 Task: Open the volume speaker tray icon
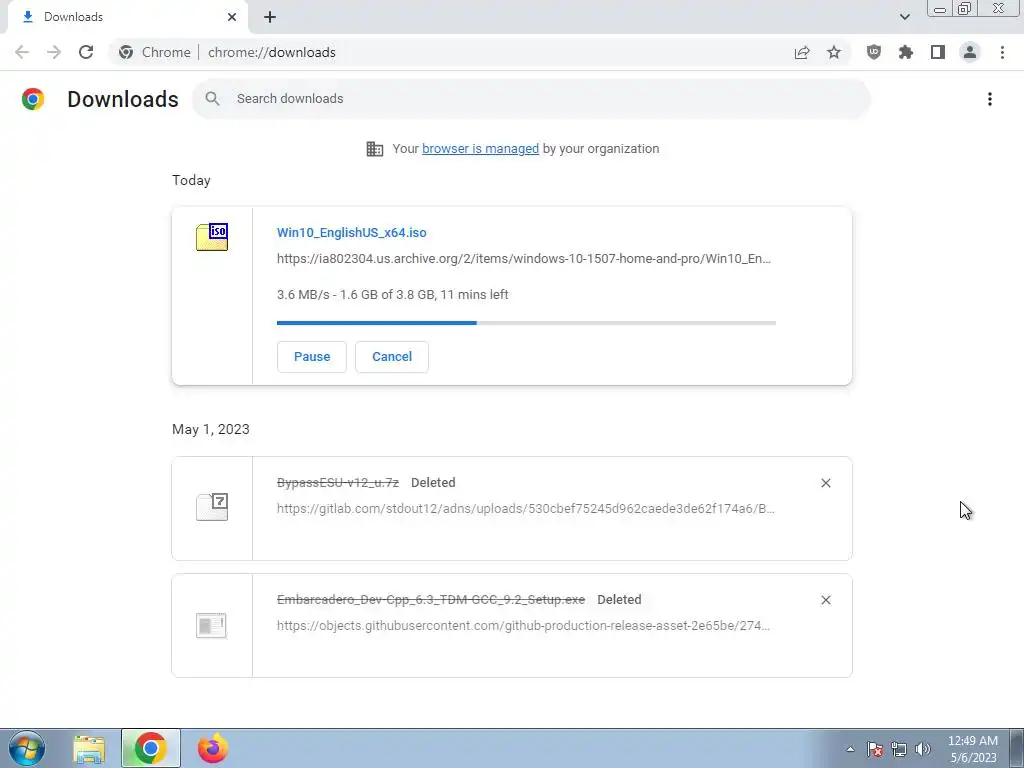[923, 749]
